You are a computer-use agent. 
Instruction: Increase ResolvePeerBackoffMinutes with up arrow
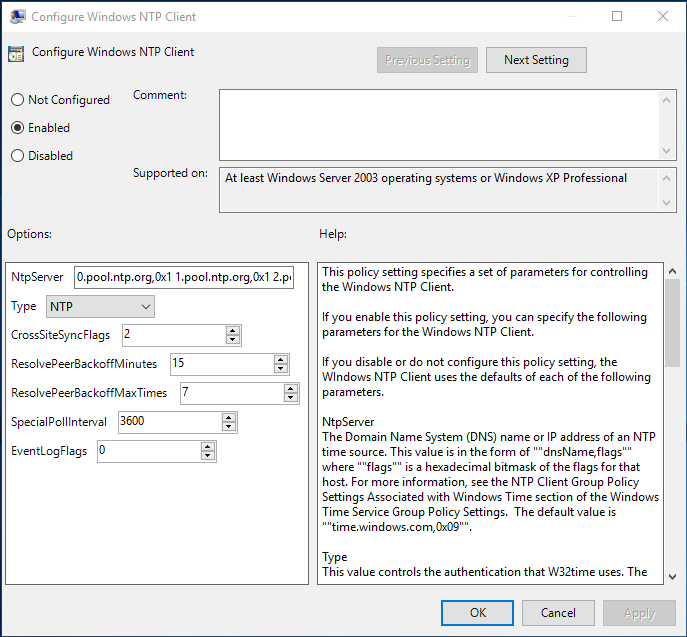[x=281, y=360]
